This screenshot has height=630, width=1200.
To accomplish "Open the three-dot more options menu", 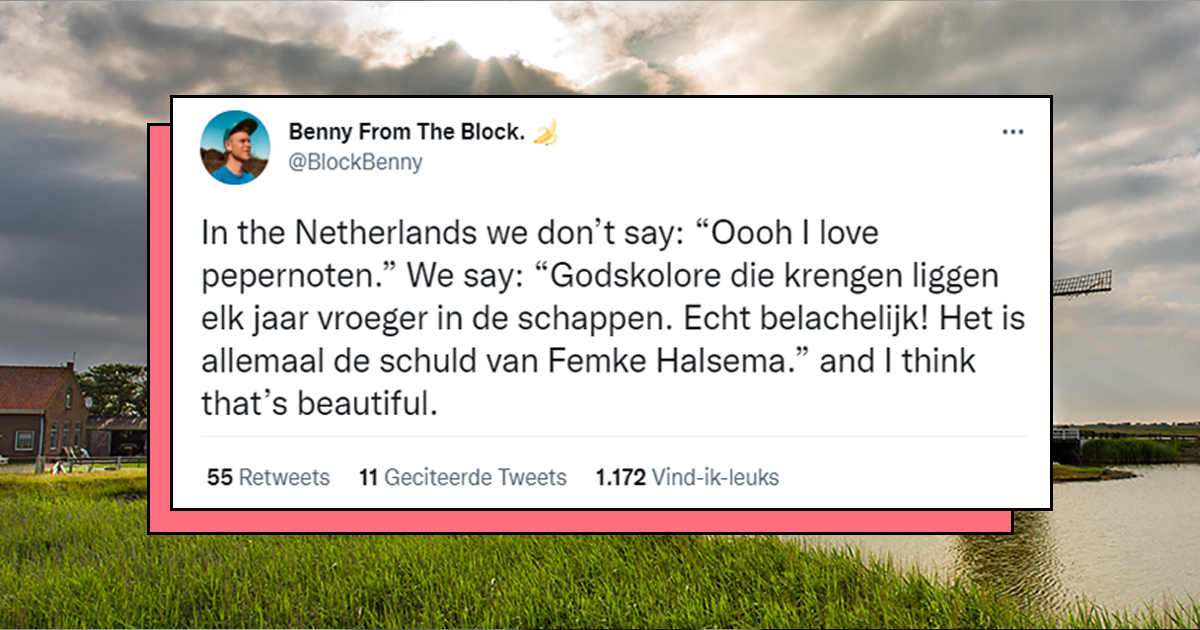I will pos(1012,132).
